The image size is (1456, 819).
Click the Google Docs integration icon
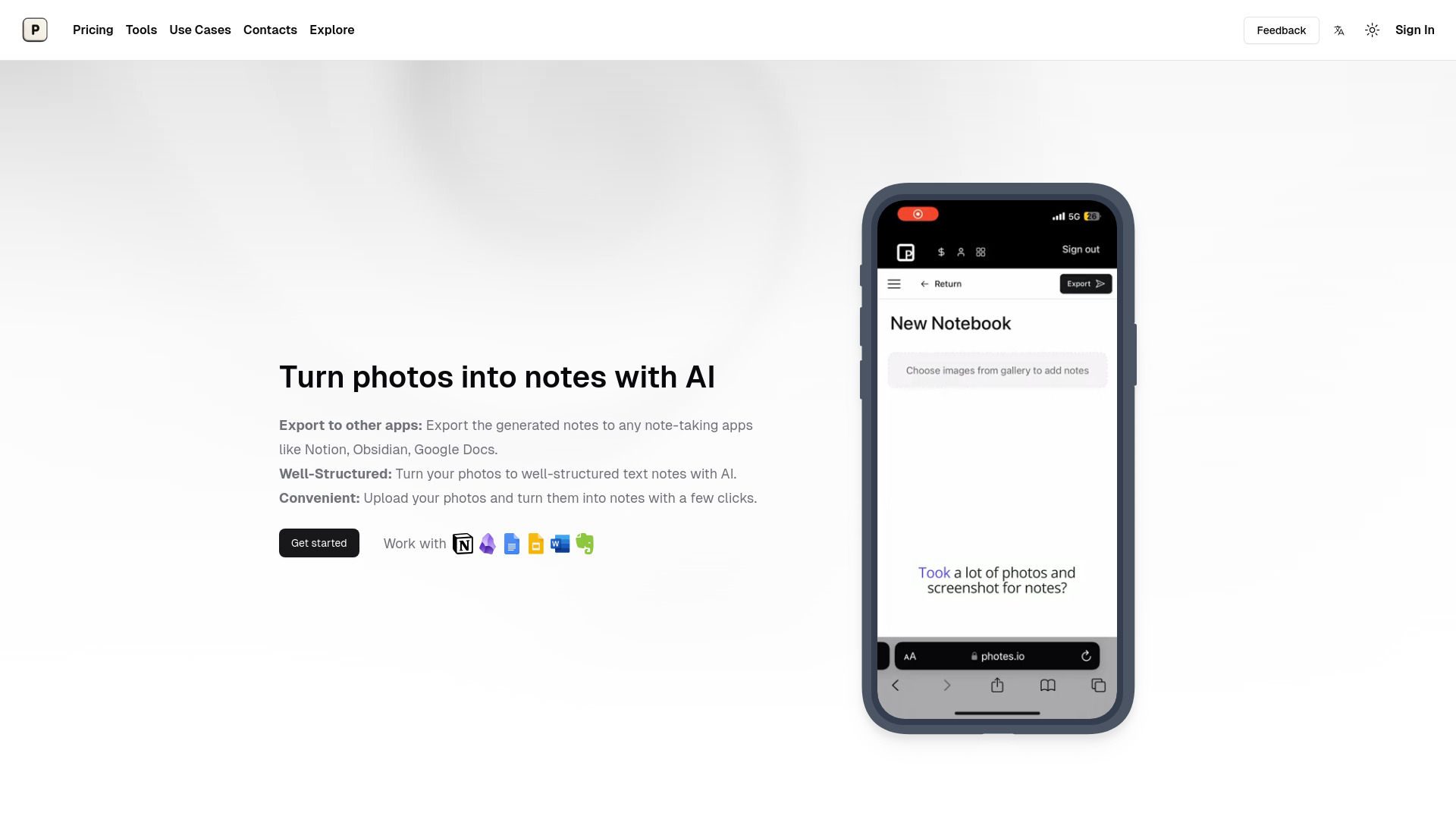(511, 543)
